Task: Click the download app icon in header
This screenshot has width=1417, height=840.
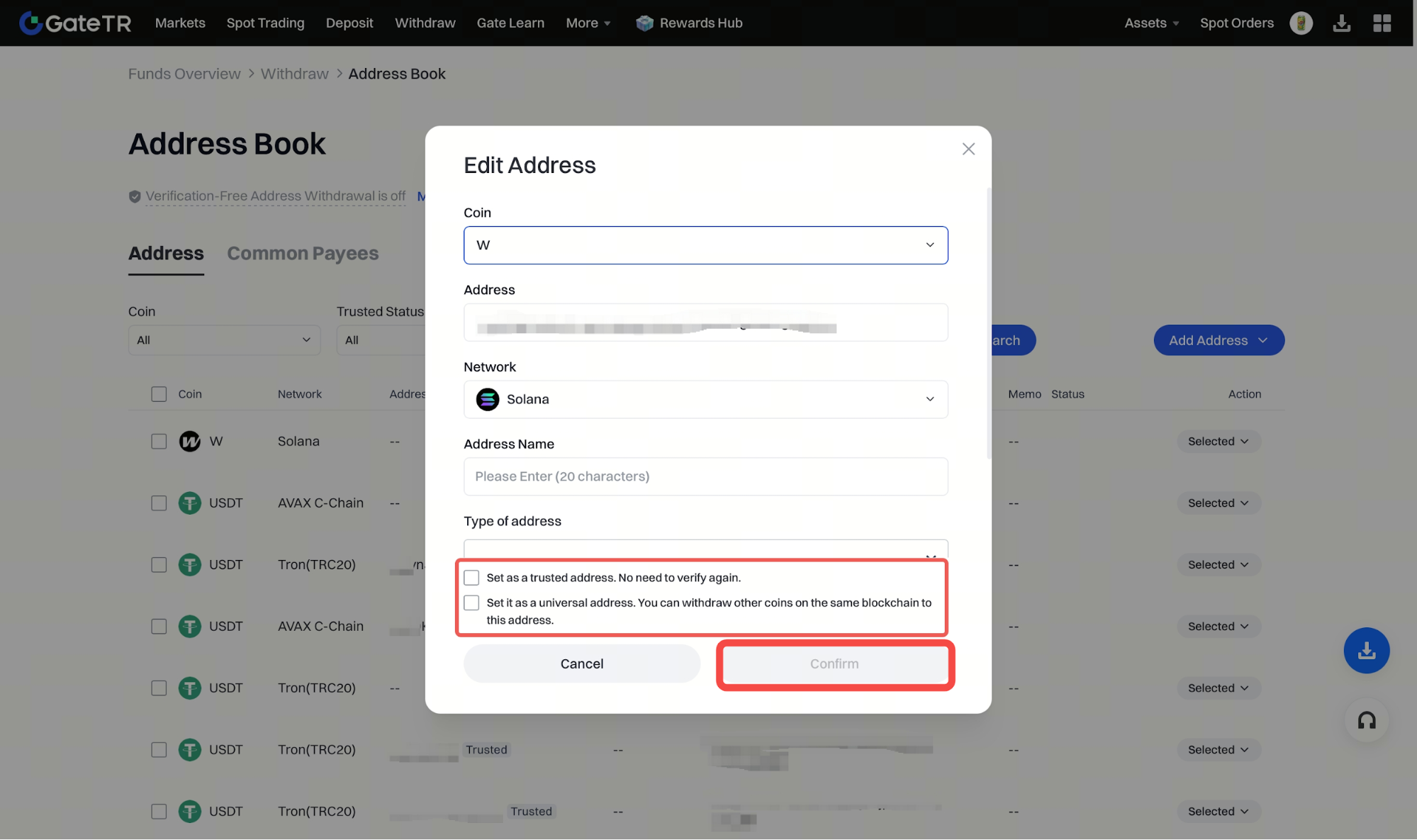Action: pyautogui.click(x=1341, y=23)
